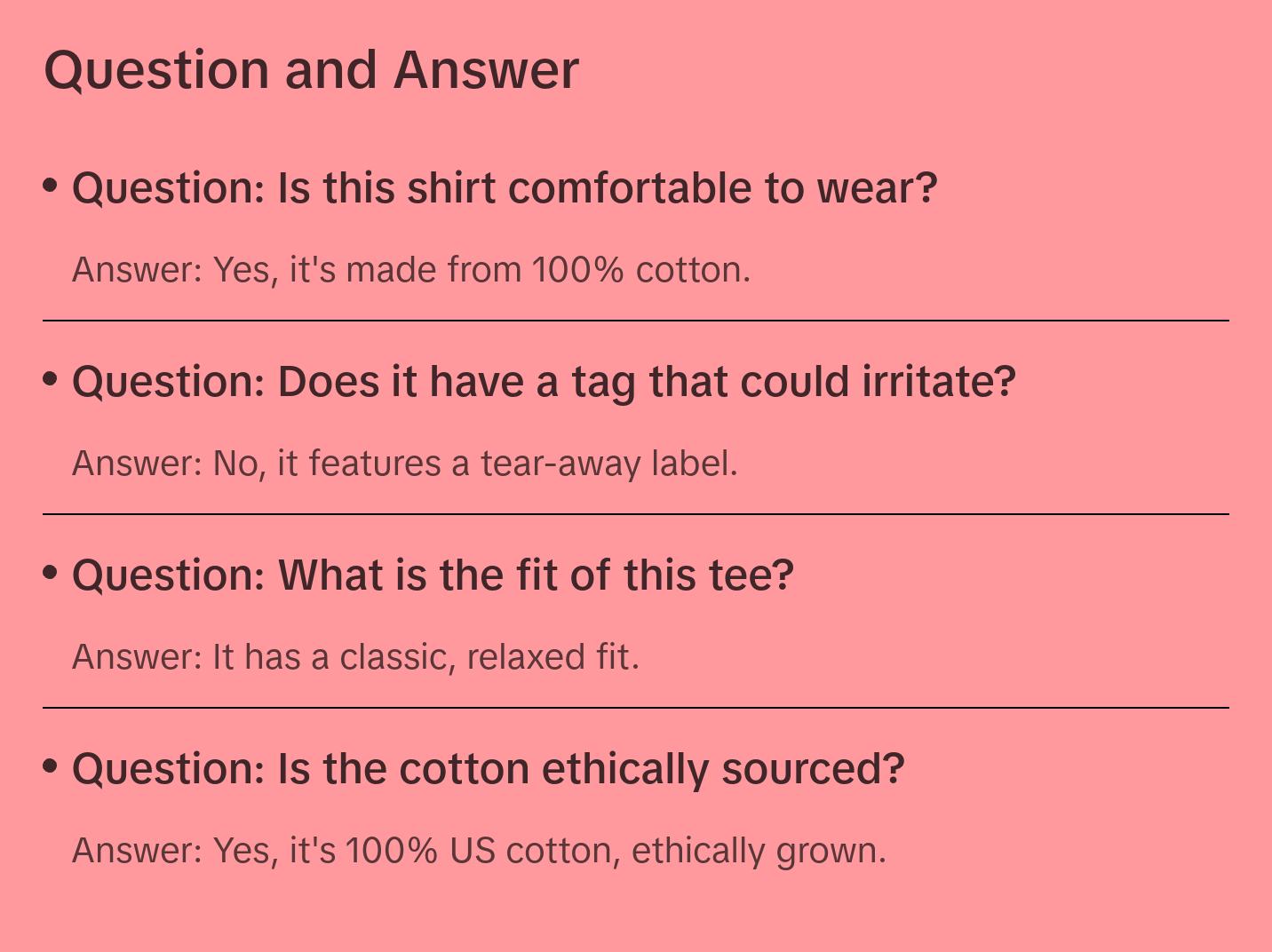Click the answer describing classic, relaxed fit
This screenshot has width=1272, height=952.
coord(355,657)
